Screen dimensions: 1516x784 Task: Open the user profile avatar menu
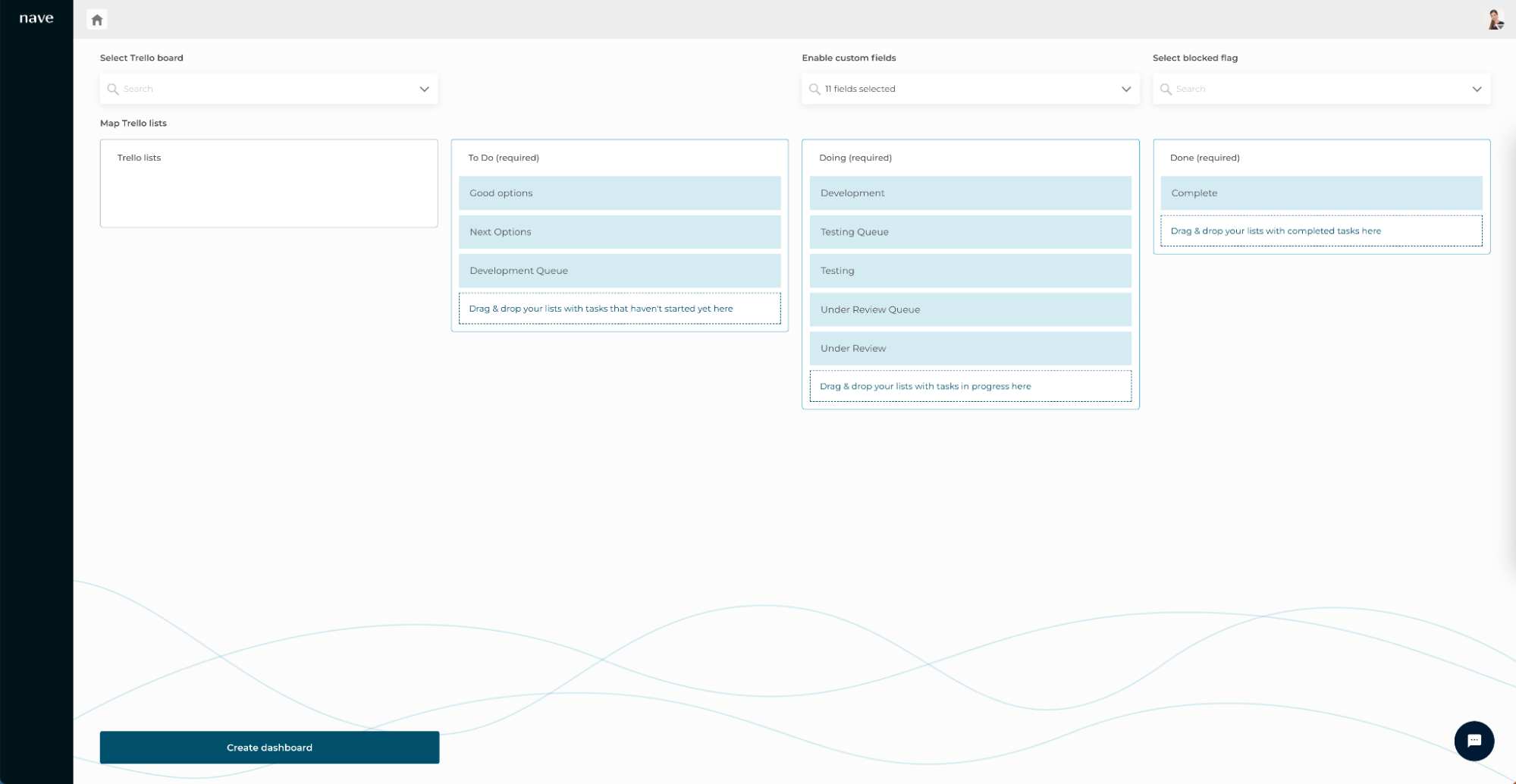coord(1495,20)
